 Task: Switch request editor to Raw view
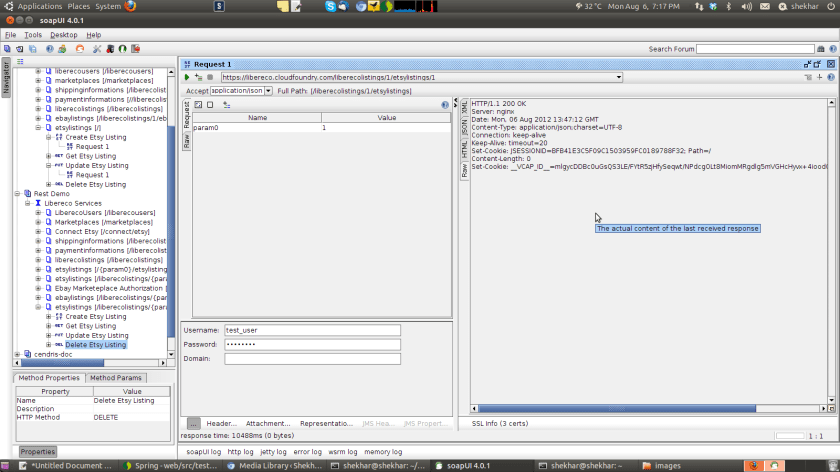click(186, 142)
